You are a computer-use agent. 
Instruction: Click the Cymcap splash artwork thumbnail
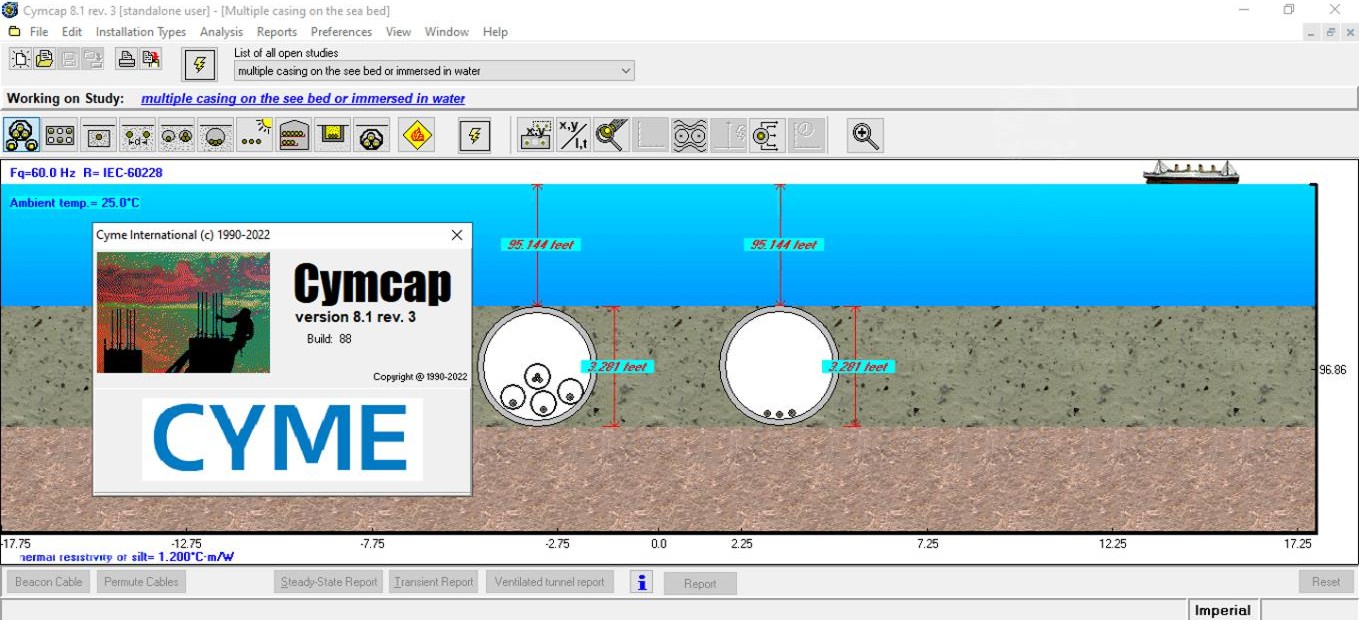pos(183,312)
